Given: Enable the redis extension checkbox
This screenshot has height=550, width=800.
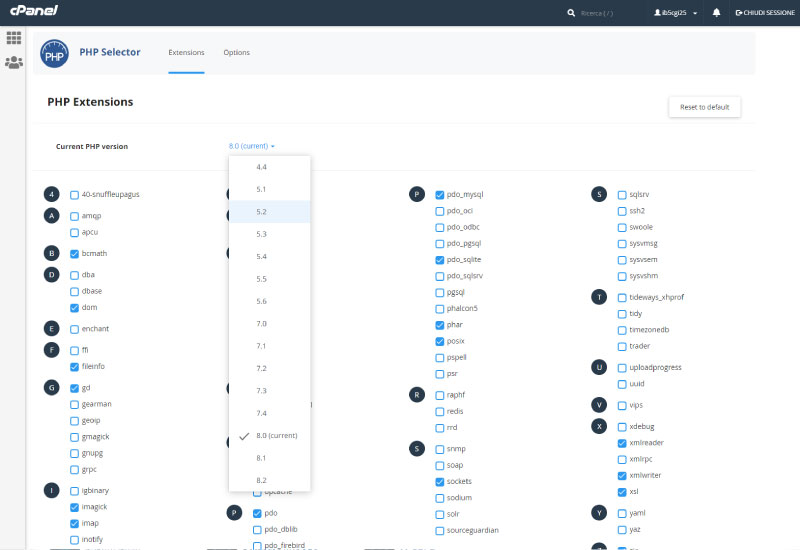Looking at the screenshot, I should click(x=440, y=411).
